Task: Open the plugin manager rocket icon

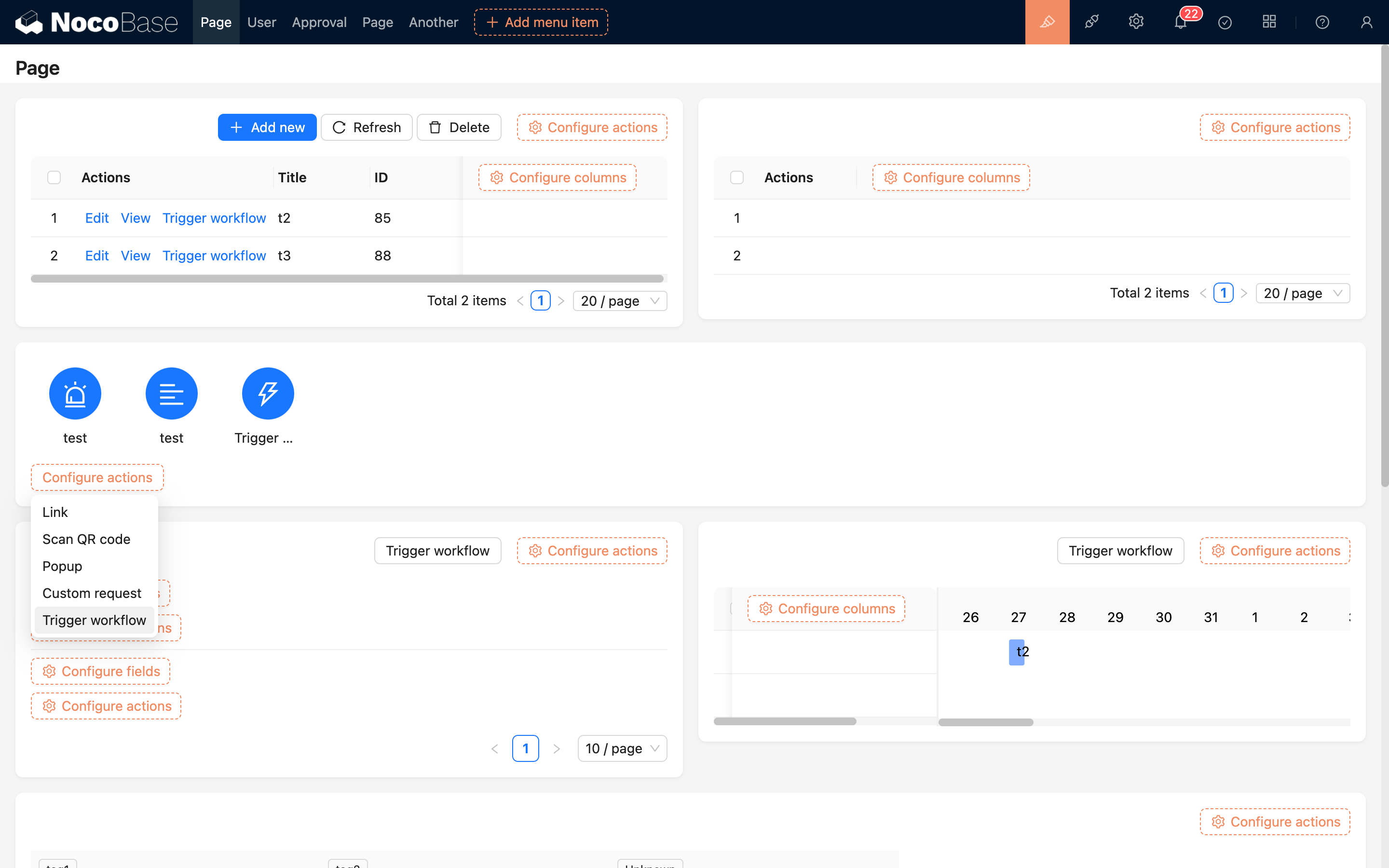Action: pyautogui.click(x=1091, y=22)
